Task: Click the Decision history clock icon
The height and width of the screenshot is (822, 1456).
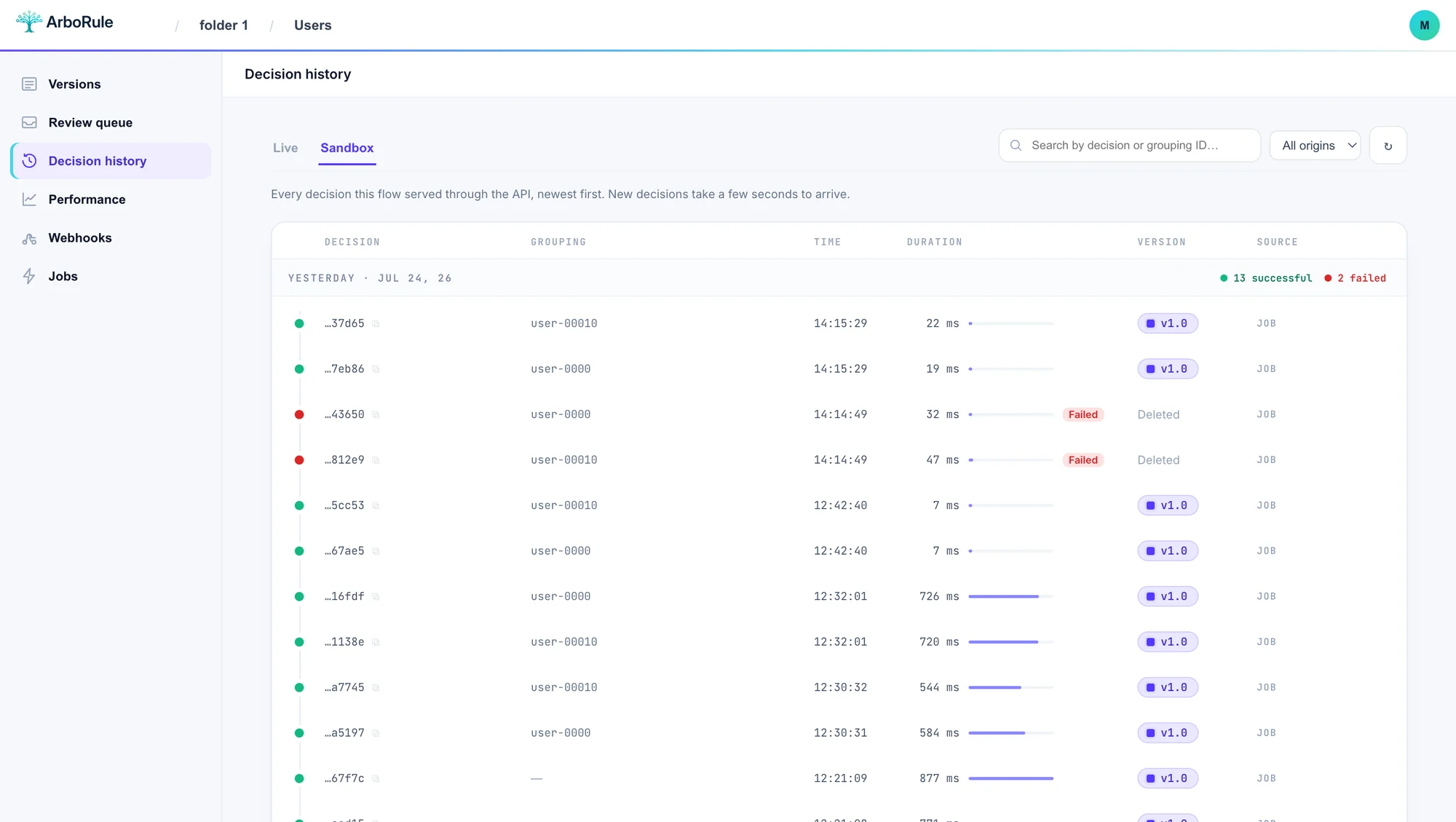Action: 29,161
